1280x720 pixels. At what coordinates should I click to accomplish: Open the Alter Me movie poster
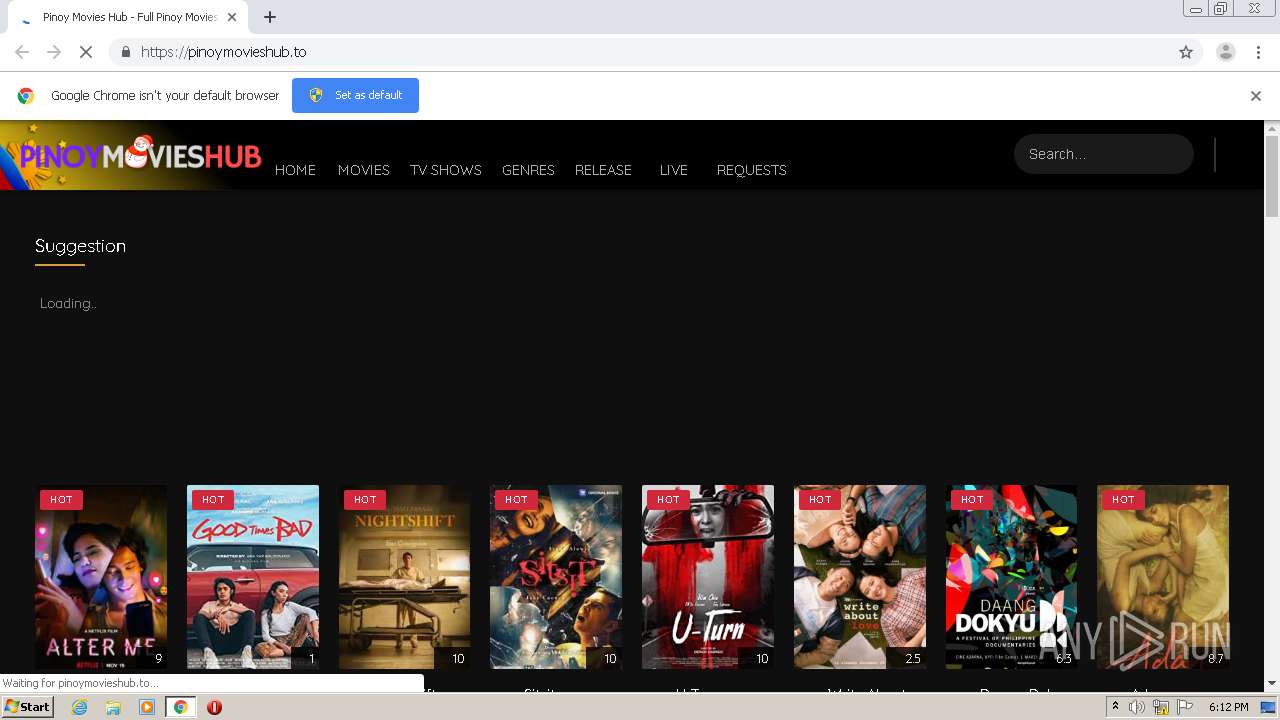click(x=101, y=577)
